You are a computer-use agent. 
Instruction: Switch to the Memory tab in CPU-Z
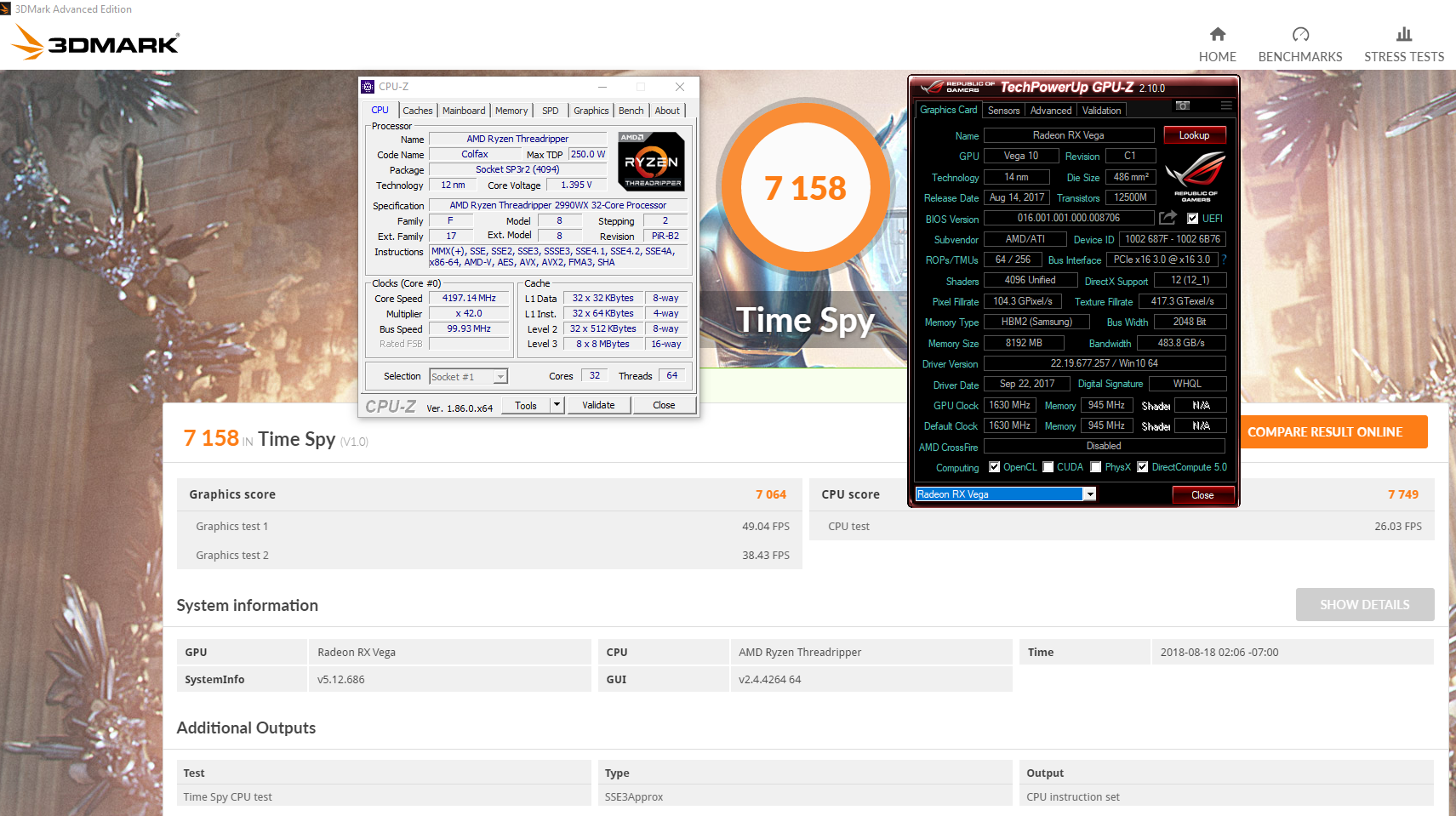click(x=511, y=111)
